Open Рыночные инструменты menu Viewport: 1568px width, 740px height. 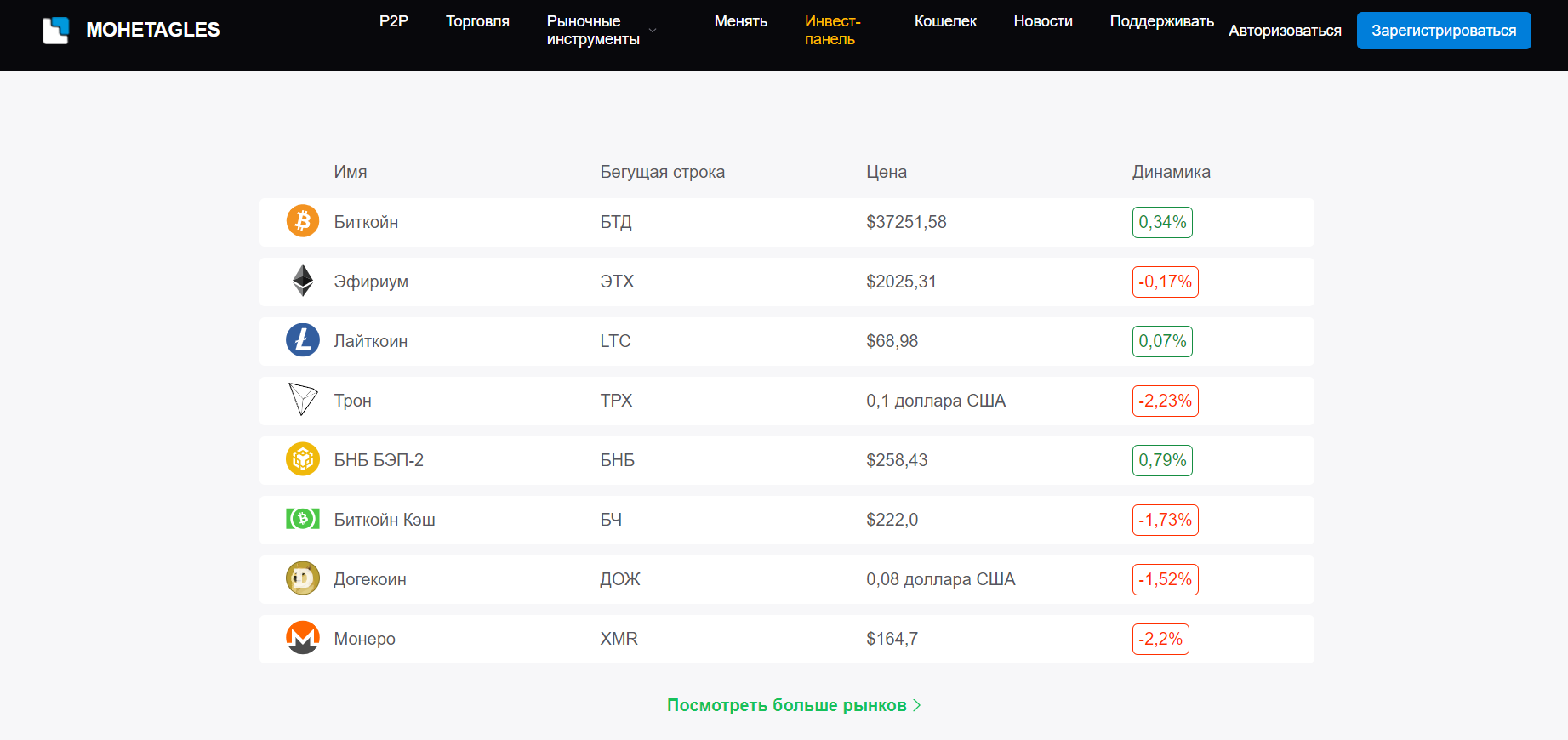click(x=593, y=31)
